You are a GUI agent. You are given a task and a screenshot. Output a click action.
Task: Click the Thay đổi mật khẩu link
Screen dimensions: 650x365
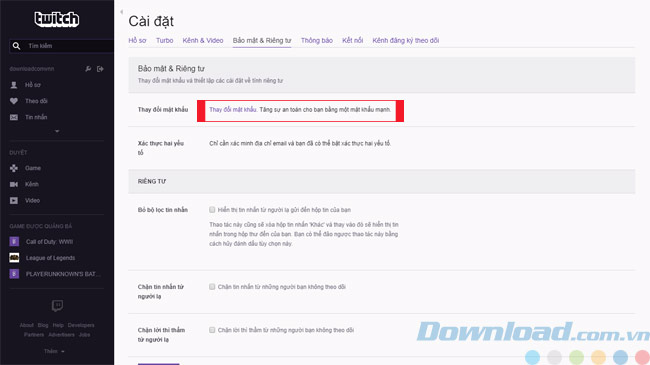[x=233, y=110]
